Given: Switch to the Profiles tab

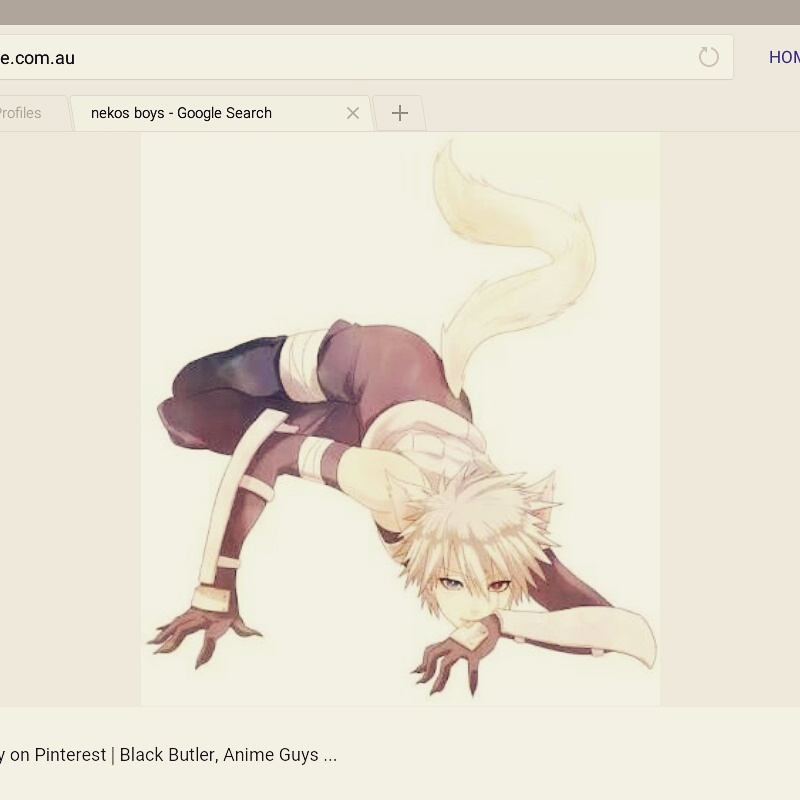Looking at the screenshot, I should tap(34, 113).
